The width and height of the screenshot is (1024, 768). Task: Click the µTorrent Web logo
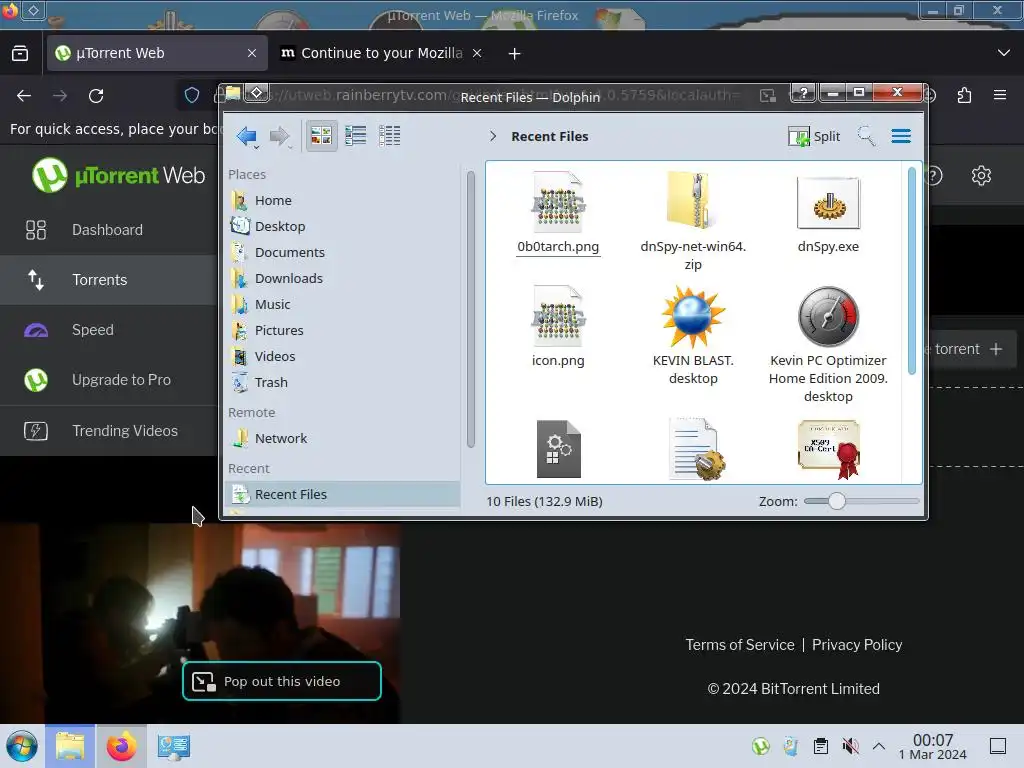coord(118,175)
